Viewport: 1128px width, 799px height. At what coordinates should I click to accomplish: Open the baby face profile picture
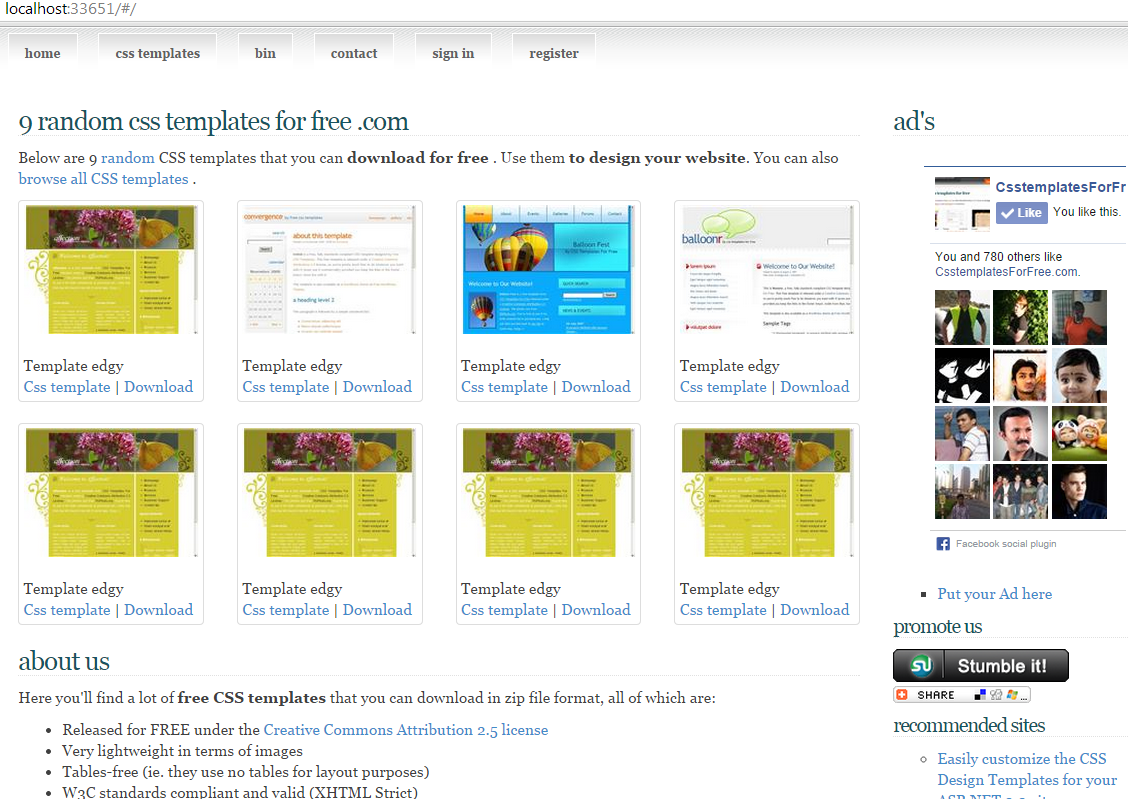[1079, 375]
